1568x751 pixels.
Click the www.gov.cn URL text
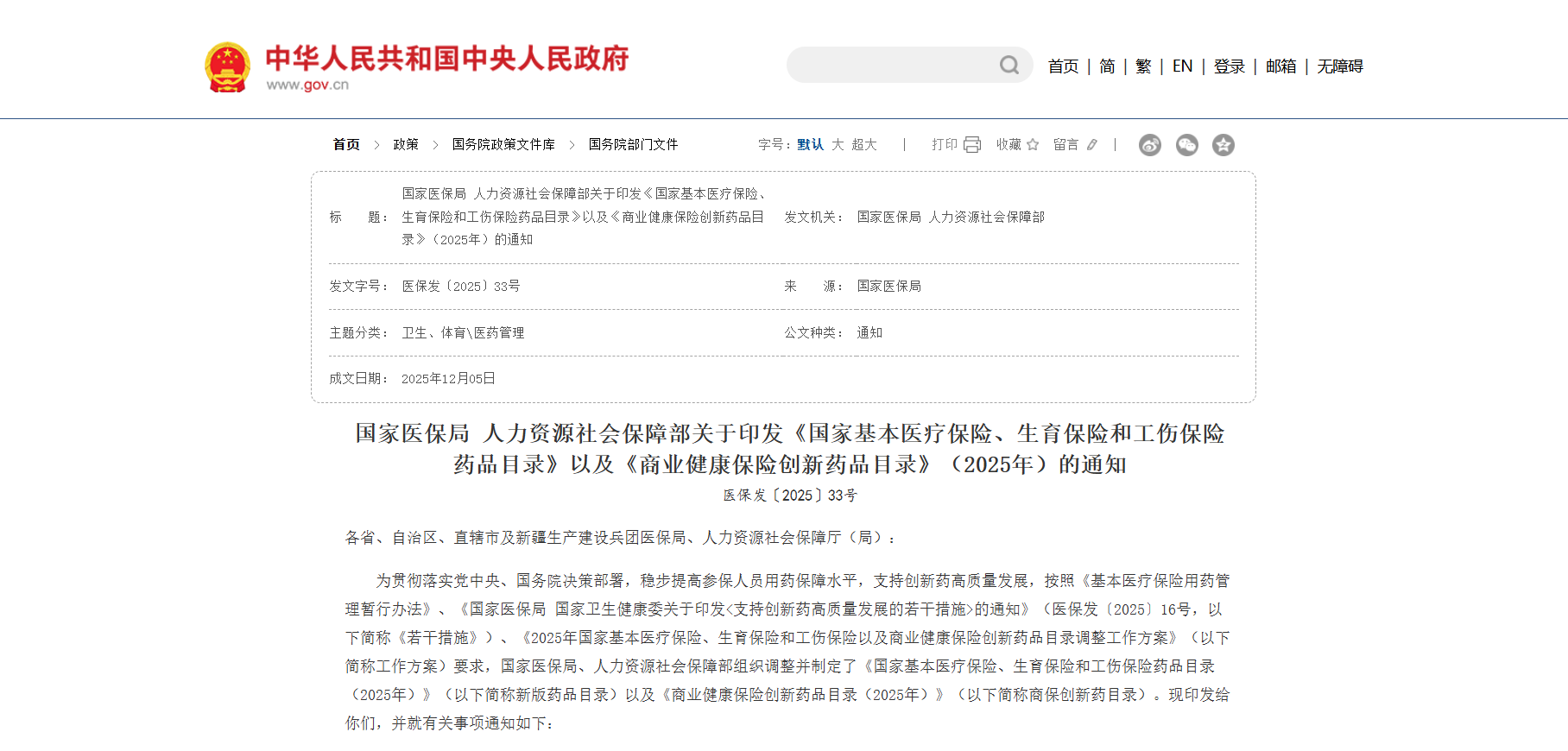pos(307,85)
